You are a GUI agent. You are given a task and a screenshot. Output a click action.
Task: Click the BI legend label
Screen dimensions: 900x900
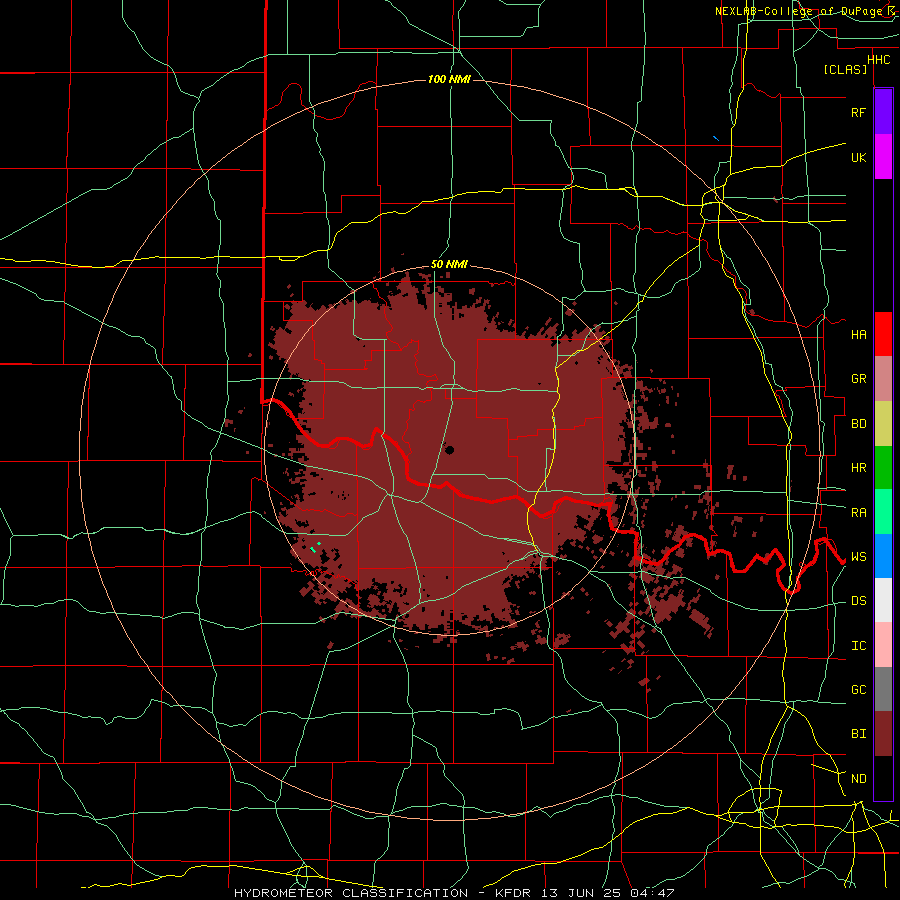click(858, 734)
